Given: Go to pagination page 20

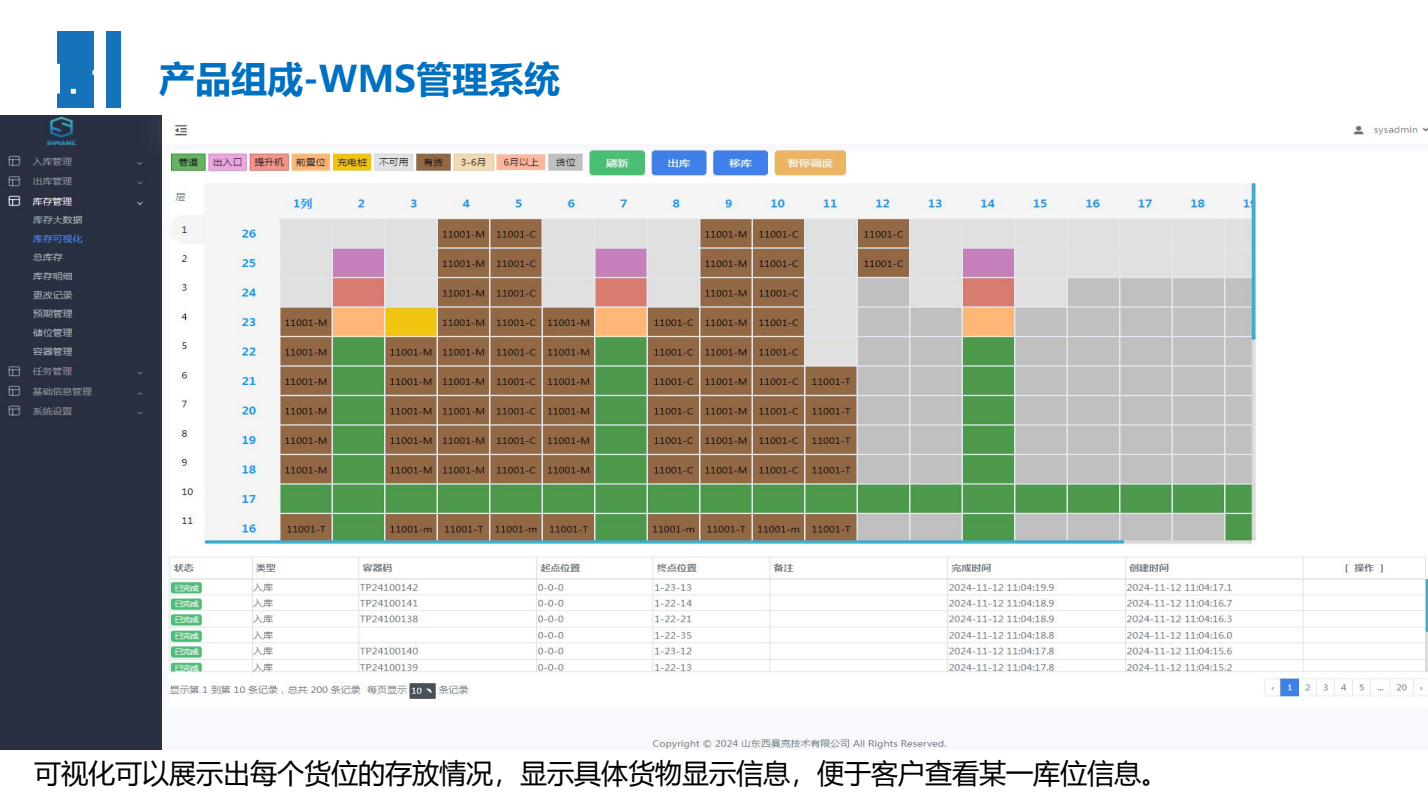Looking at the screenshot, I should pyautogui.click(x=1402, y=688).
